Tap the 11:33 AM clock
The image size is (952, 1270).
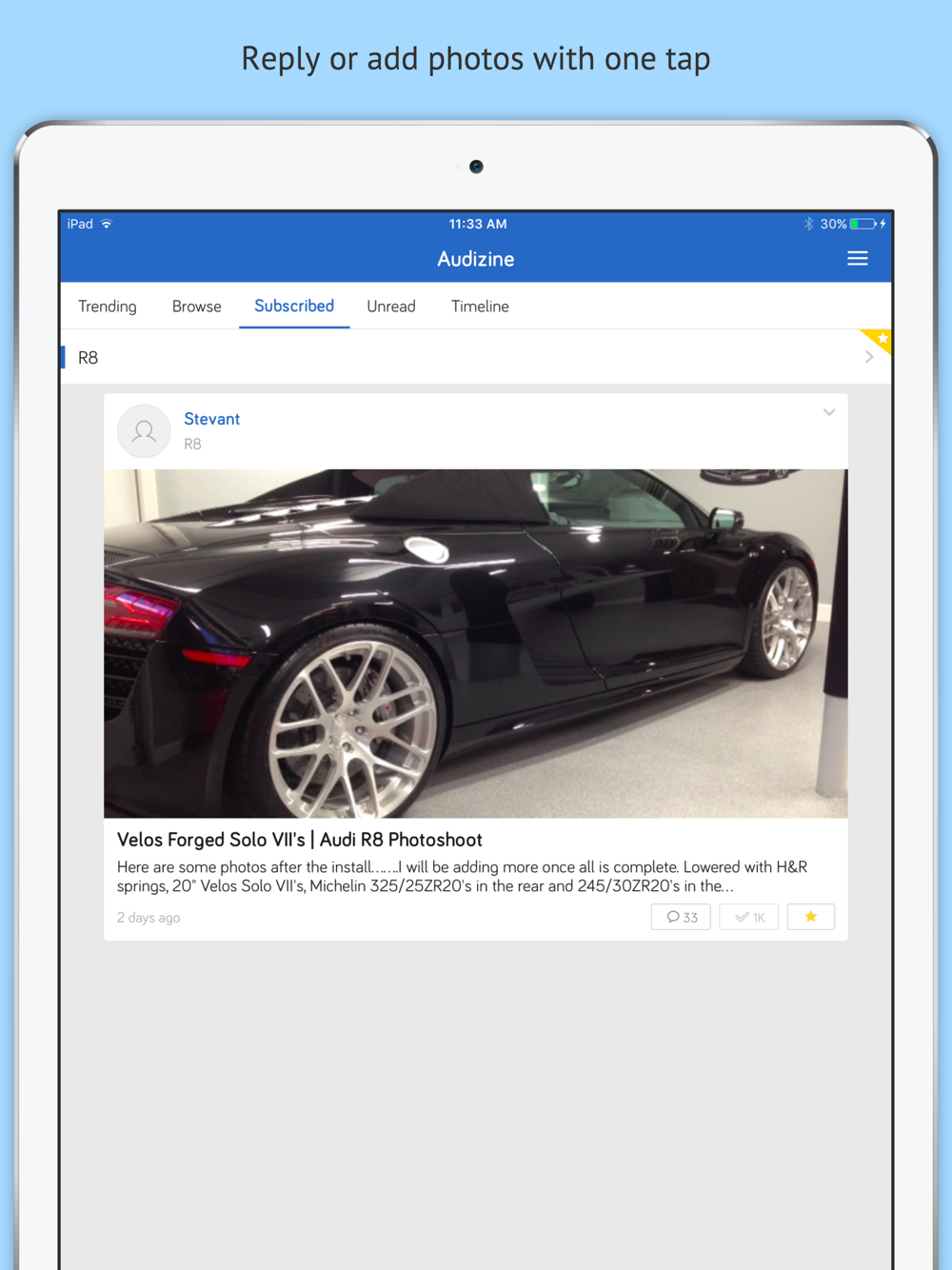point(478,224)
